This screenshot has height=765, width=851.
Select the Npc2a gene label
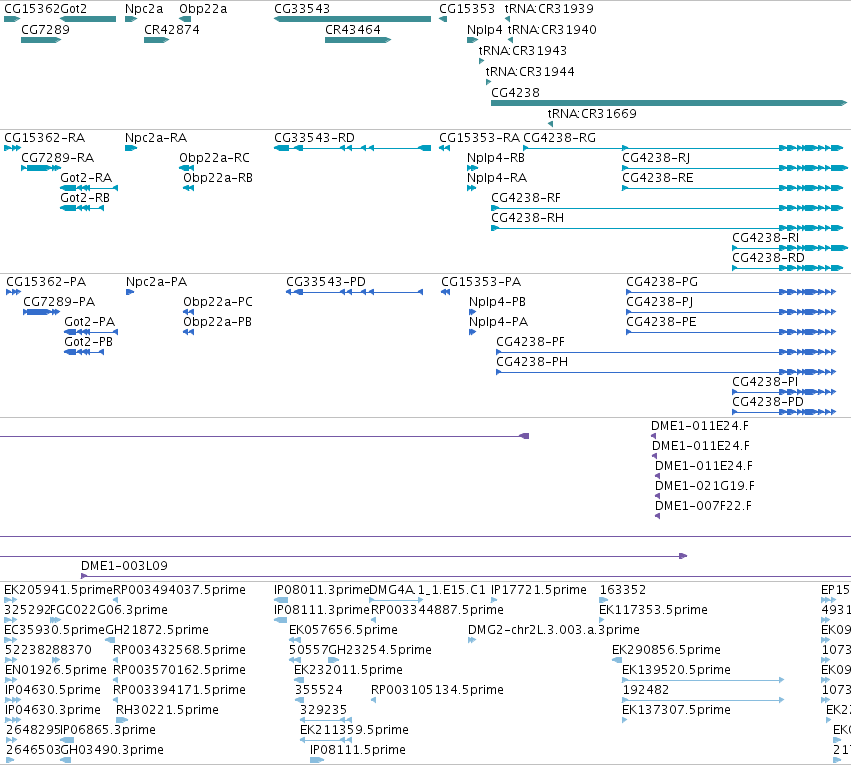point(144,9)
